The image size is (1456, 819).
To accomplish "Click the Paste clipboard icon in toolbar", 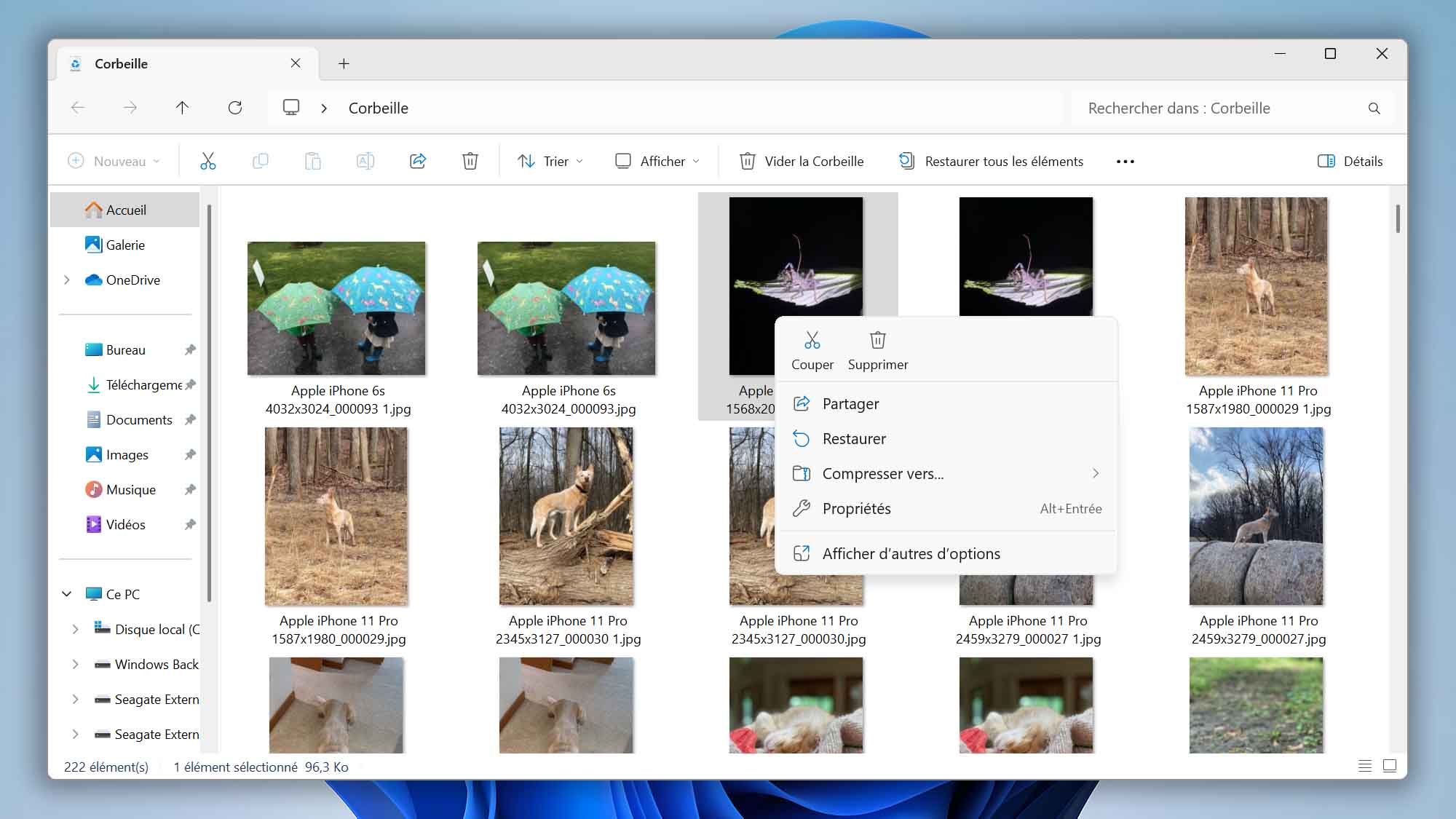I will pos(313,161).
